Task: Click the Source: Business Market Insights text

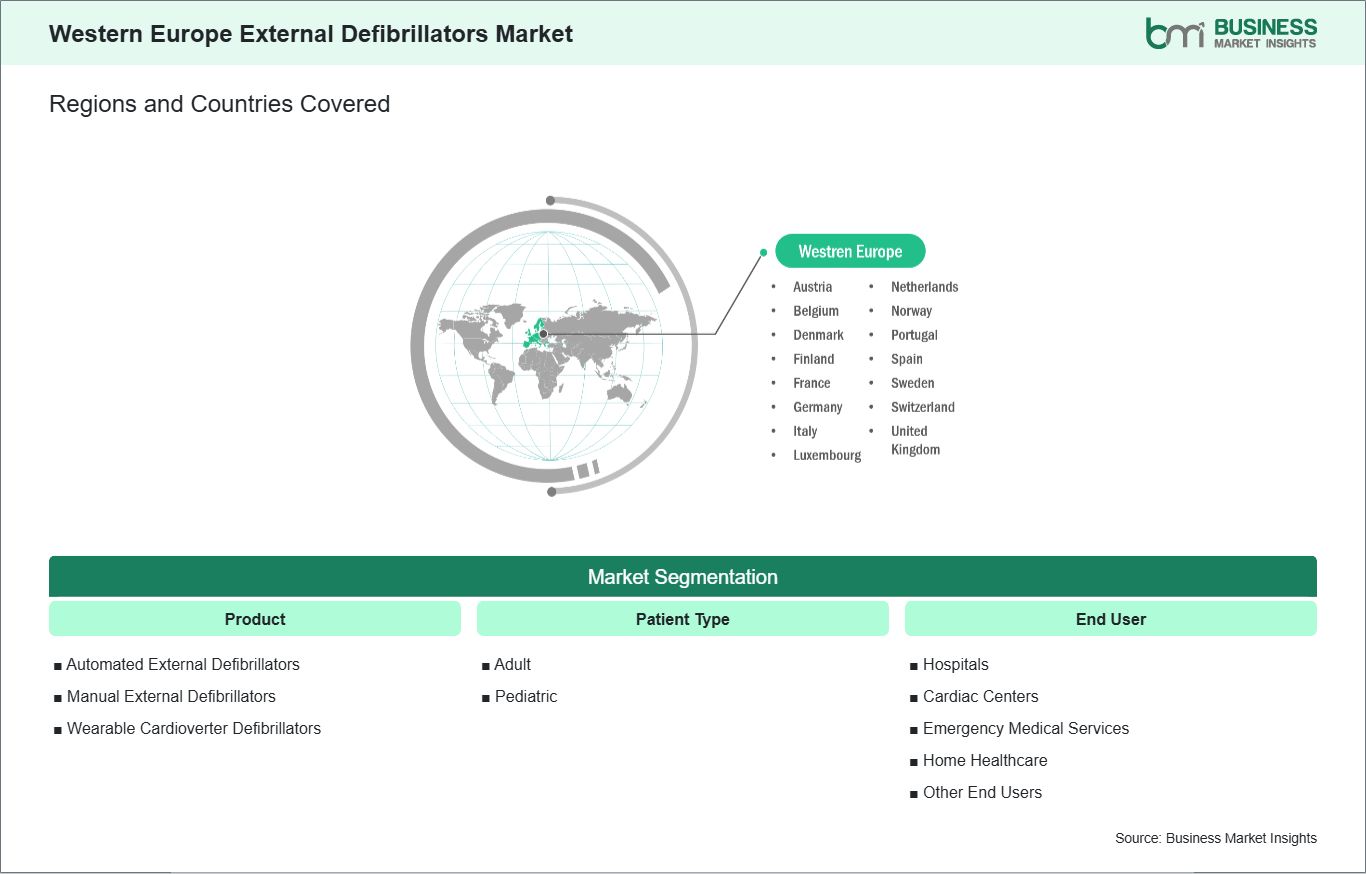Action: coord(1216,838)
